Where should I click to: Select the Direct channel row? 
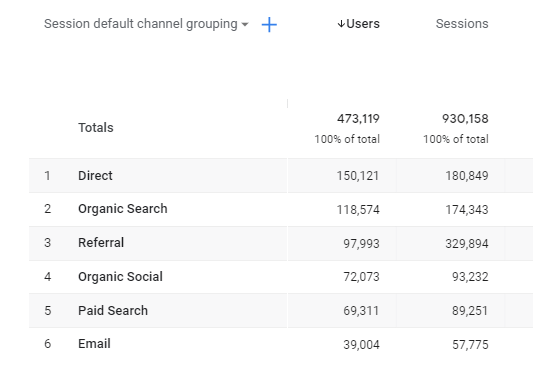281,175
